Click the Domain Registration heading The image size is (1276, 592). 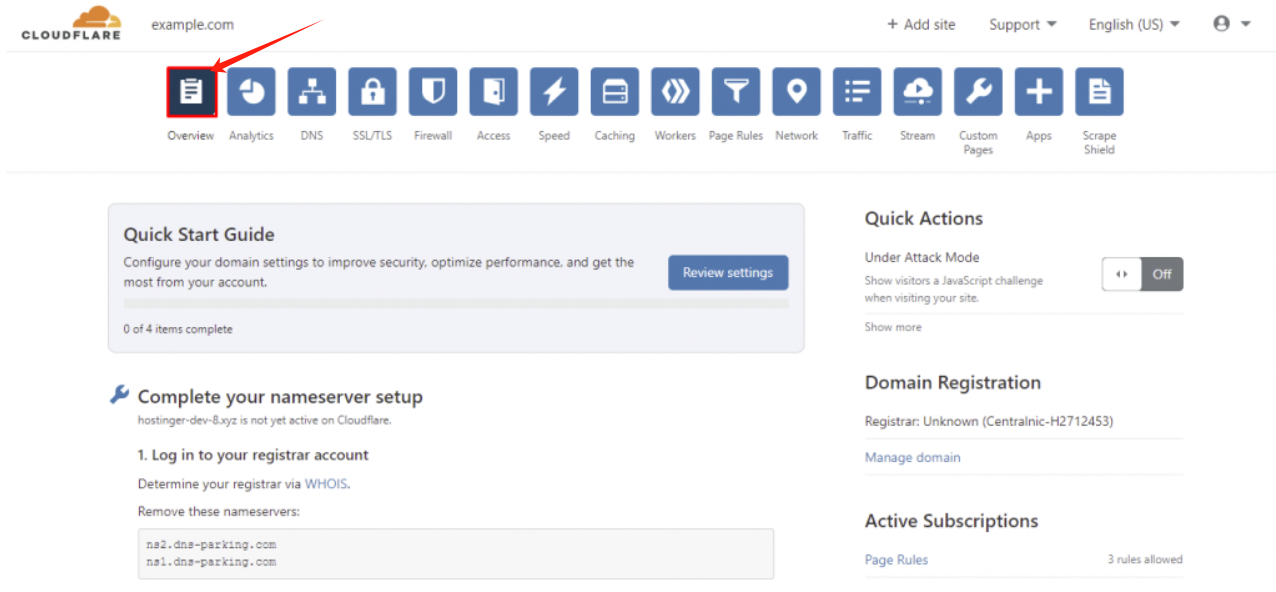point(953,383)
